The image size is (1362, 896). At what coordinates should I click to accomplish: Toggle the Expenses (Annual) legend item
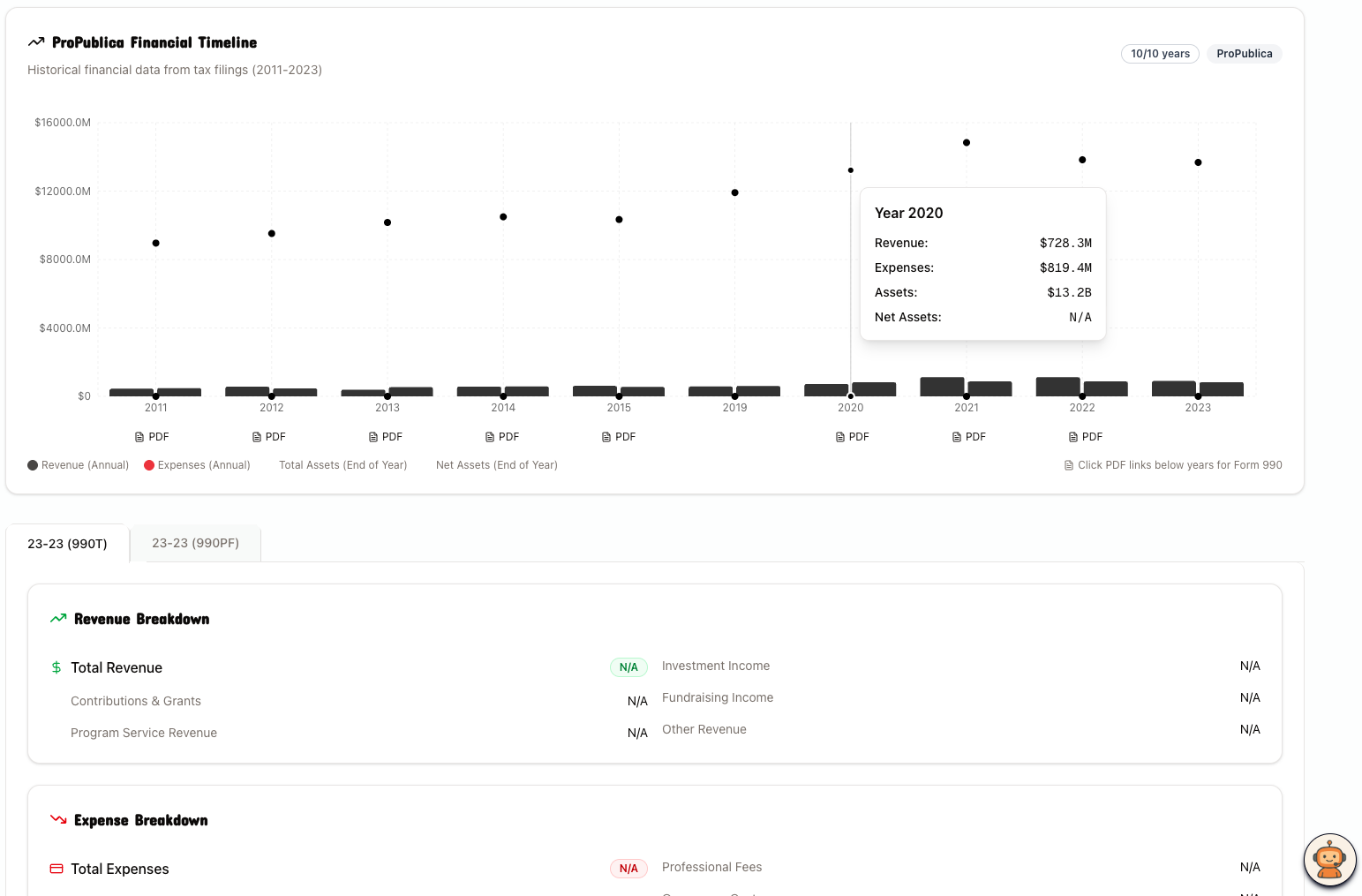coord(197,465)
